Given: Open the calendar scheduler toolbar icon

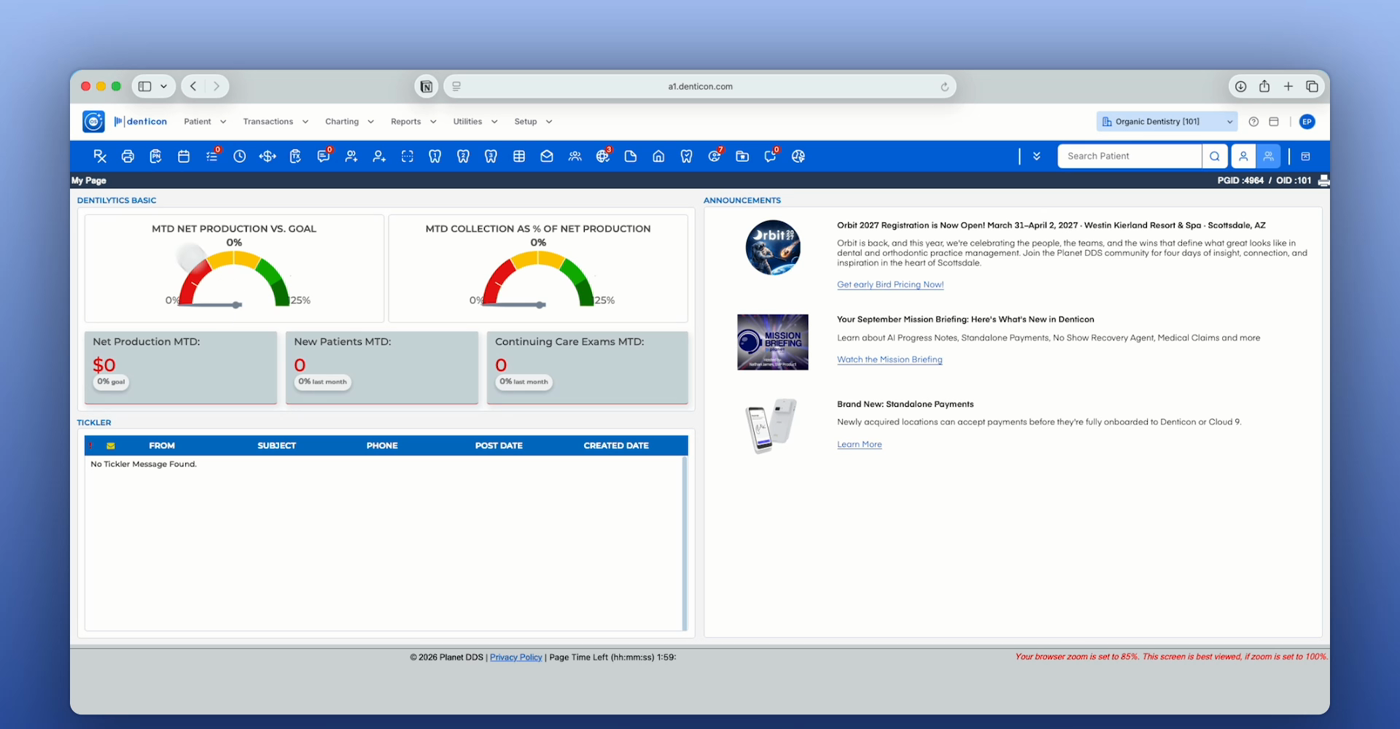Looking at the screenshot, I should 184,156.
